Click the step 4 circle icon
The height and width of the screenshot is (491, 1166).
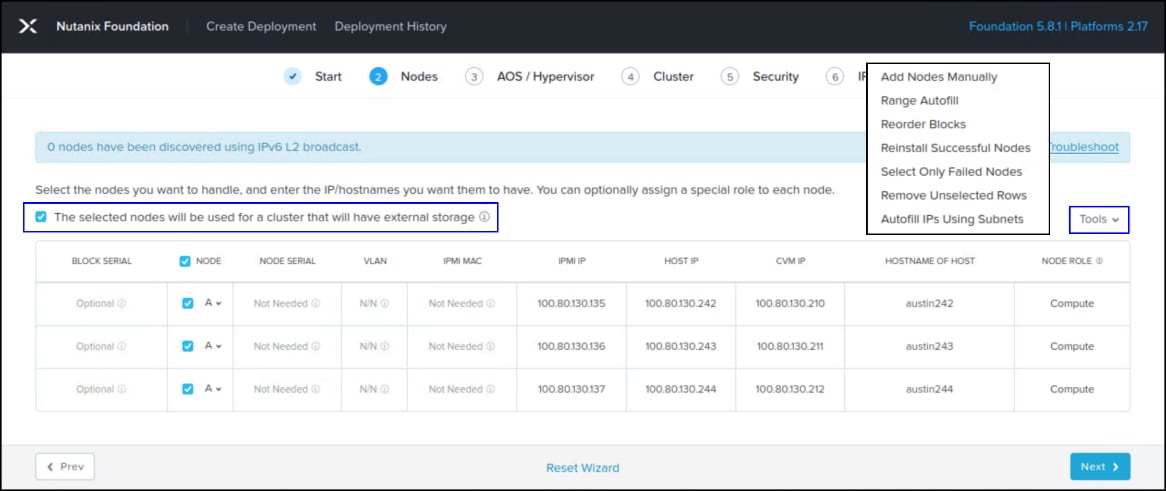(631, 77)
